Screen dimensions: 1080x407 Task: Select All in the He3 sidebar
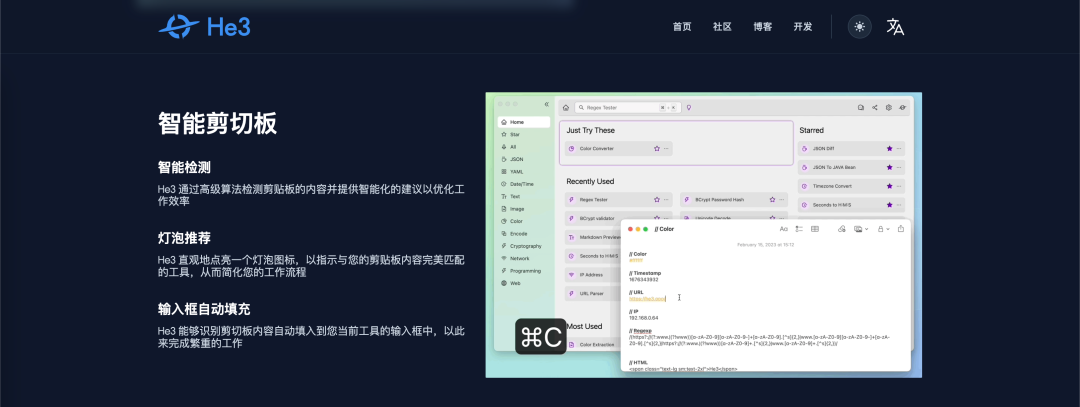coord(523,147)
